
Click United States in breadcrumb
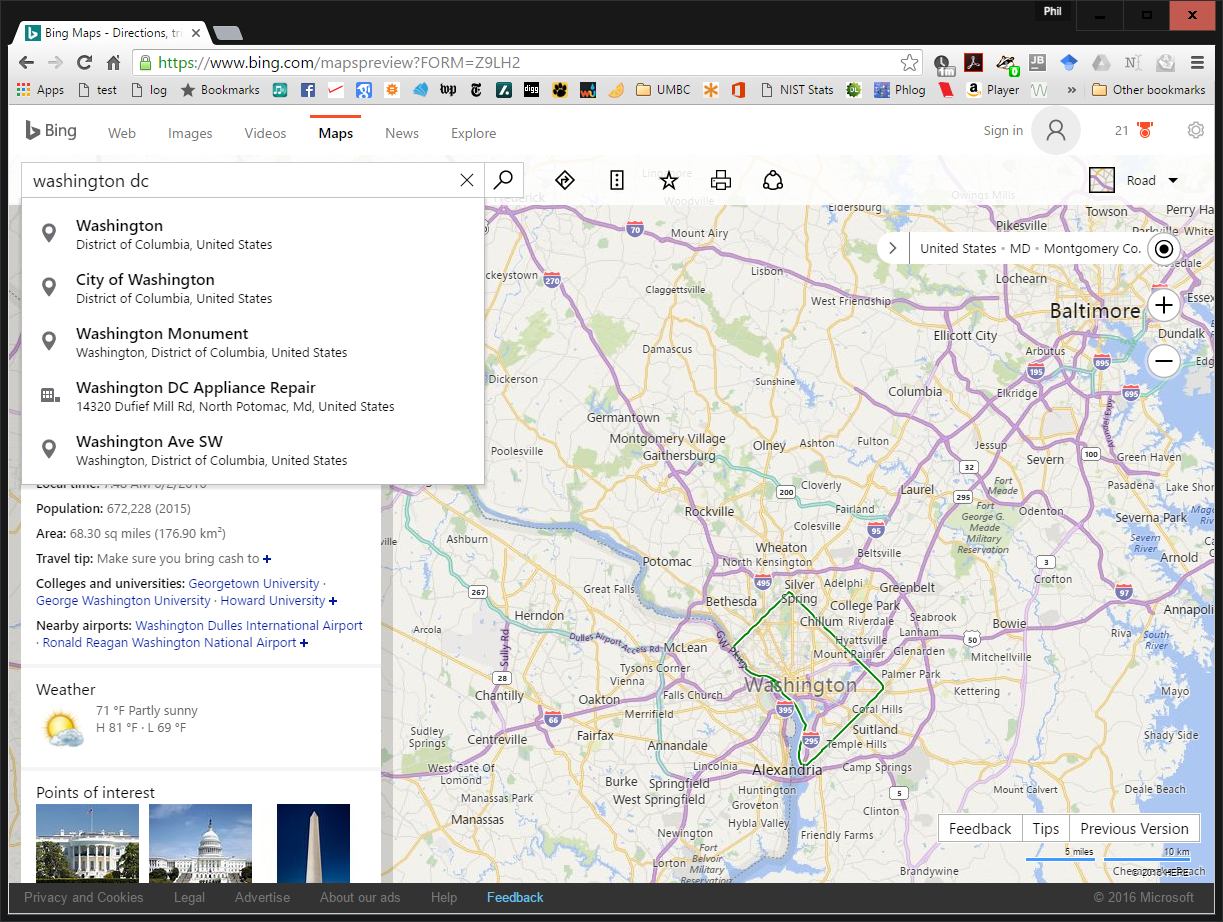958,249
